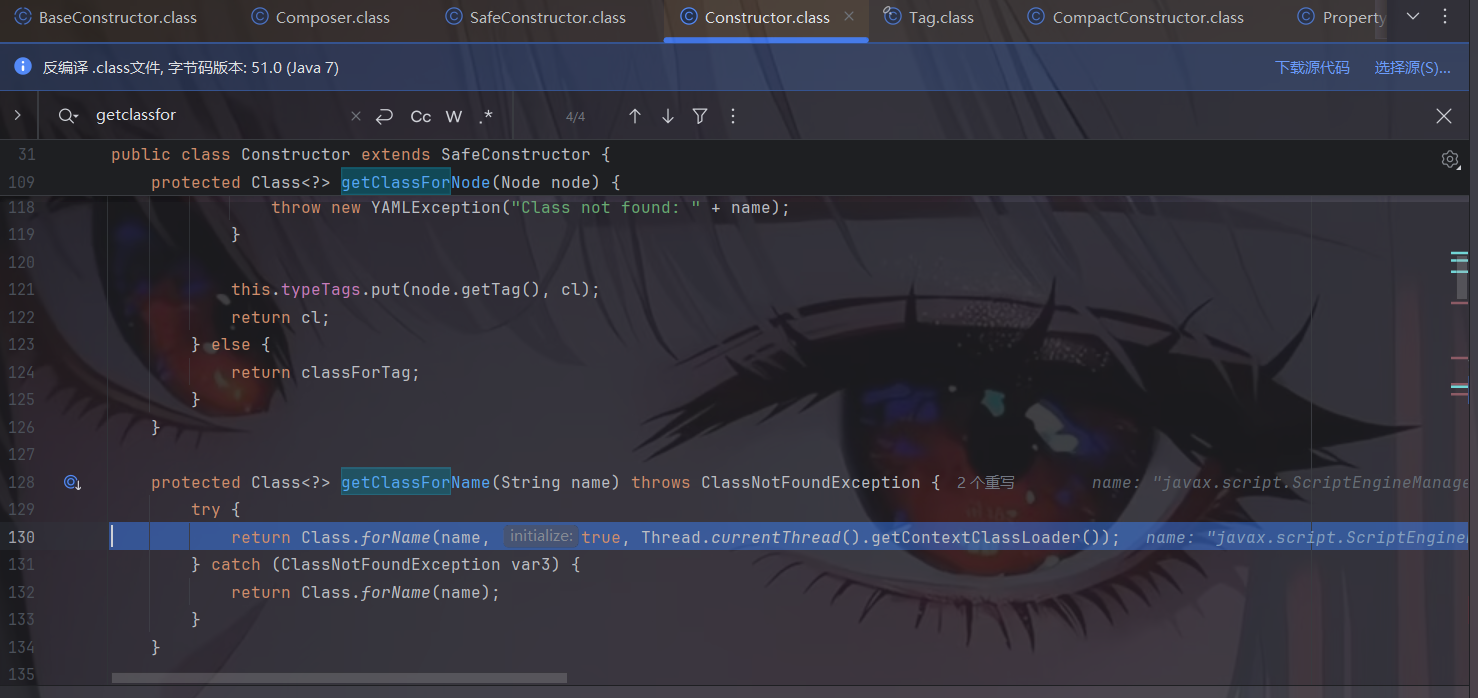Screen dimensions: 1478x698
Task: Close the find bar
Action: click(x=1444, y=116)
